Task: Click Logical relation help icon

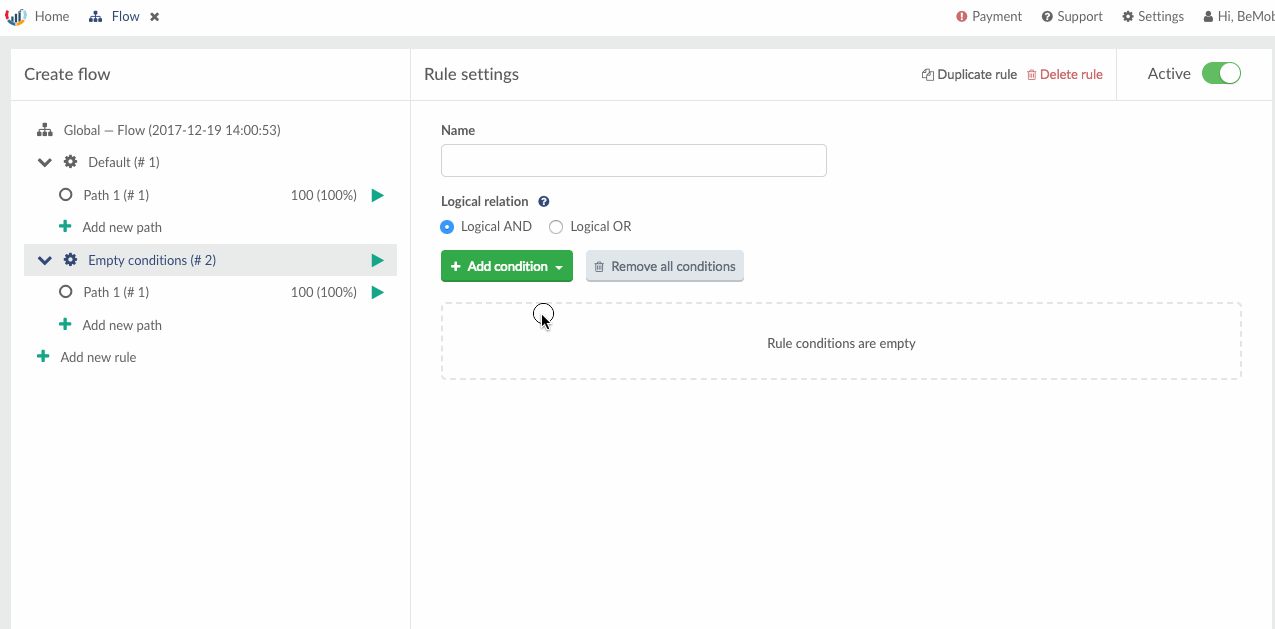Action: 544,201
